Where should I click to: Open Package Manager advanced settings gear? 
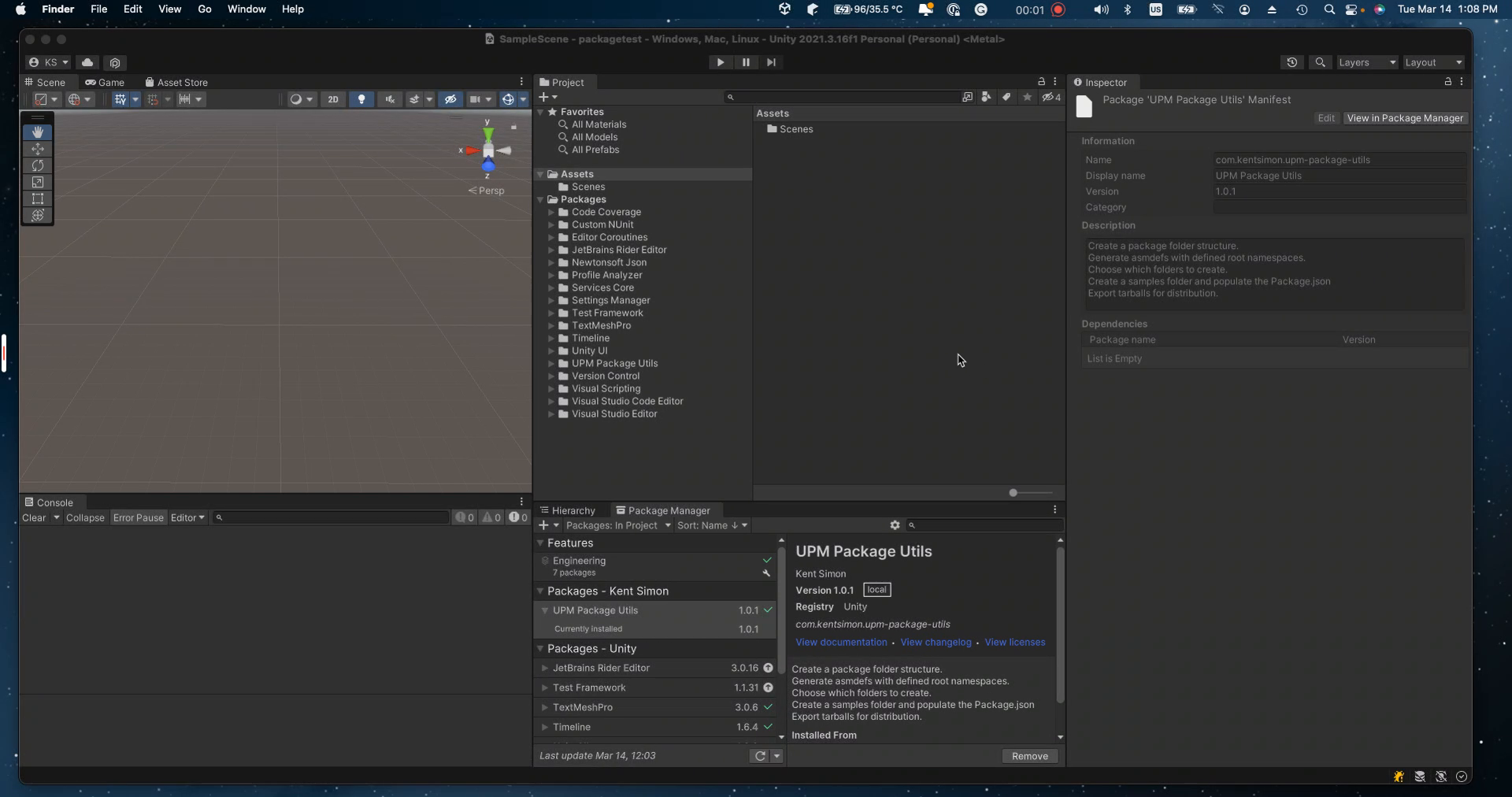895,525
